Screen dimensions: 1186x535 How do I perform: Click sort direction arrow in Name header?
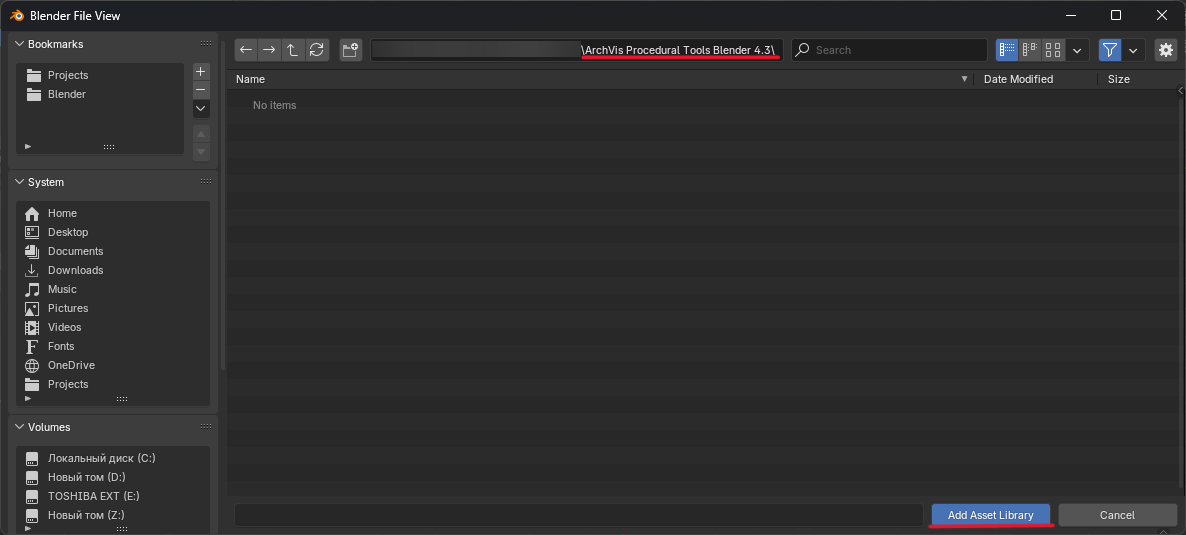[x=964, y=79]
